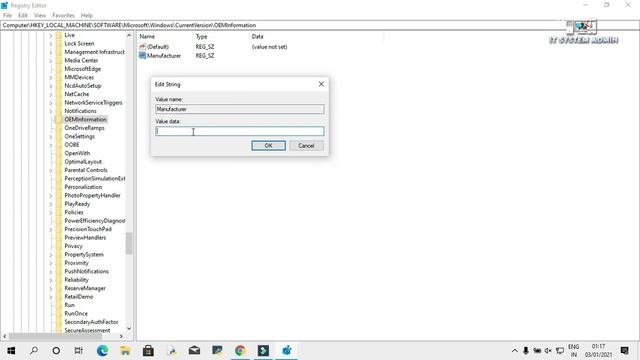Select the RunOnce key
640x360 pixels.
[x=76, y=313]
